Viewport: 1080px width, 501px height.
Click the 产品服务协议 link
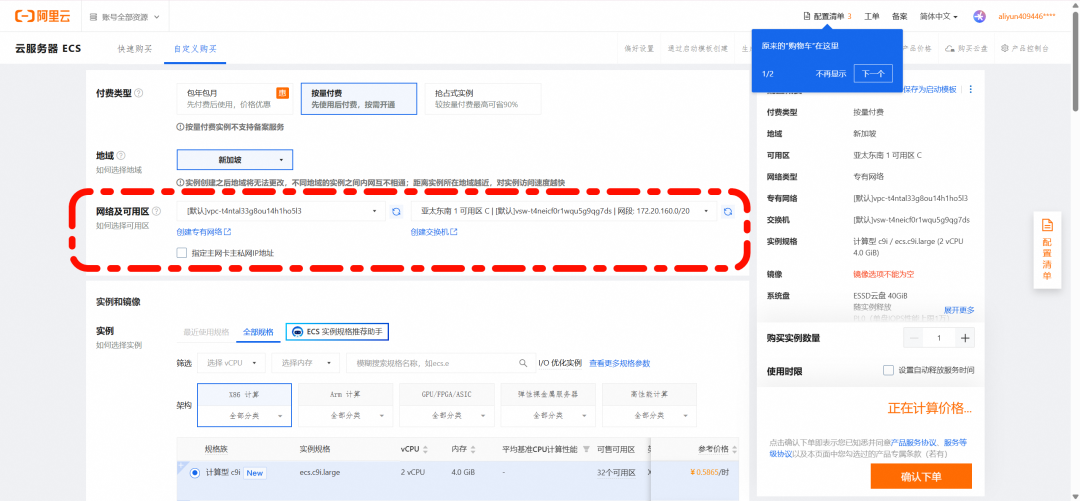[911, 442]
